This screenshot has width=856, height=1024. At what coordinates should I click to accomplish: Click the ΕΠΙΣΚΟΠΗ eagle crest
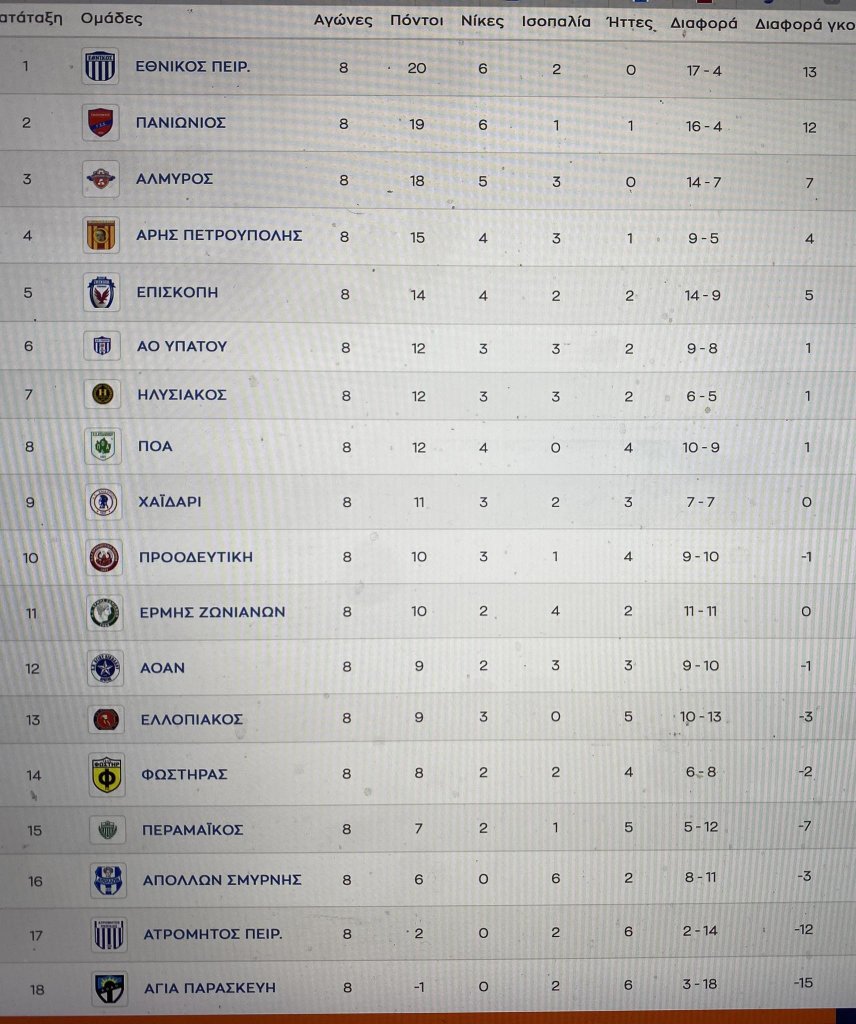(x=103, y=293)
